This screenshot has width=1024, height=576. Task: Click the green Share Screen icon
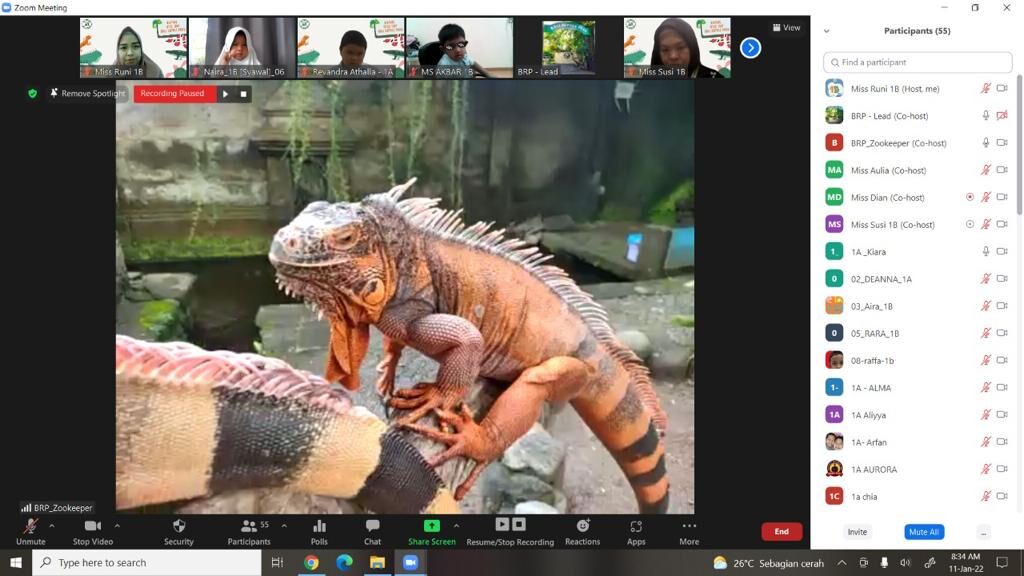point(431,526)
